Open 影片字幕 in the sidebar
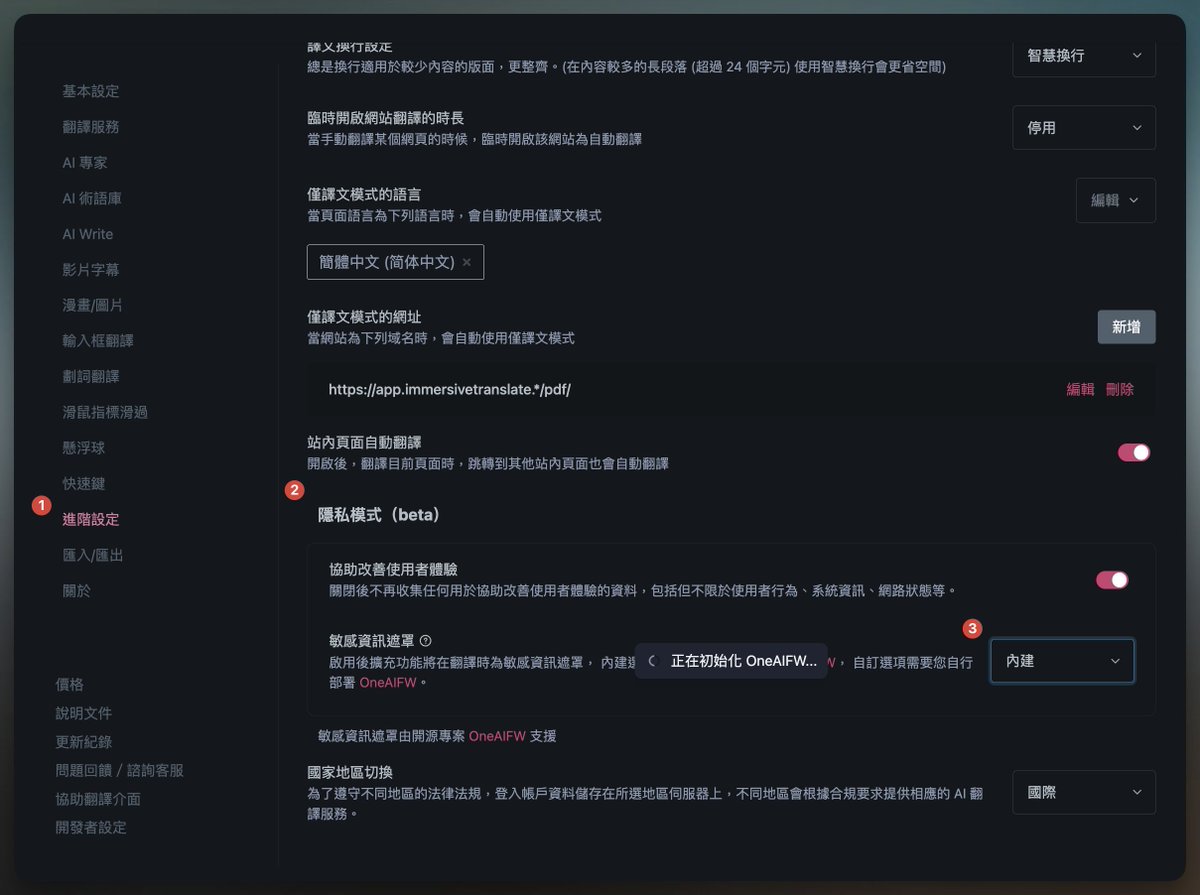 [90, 270]
